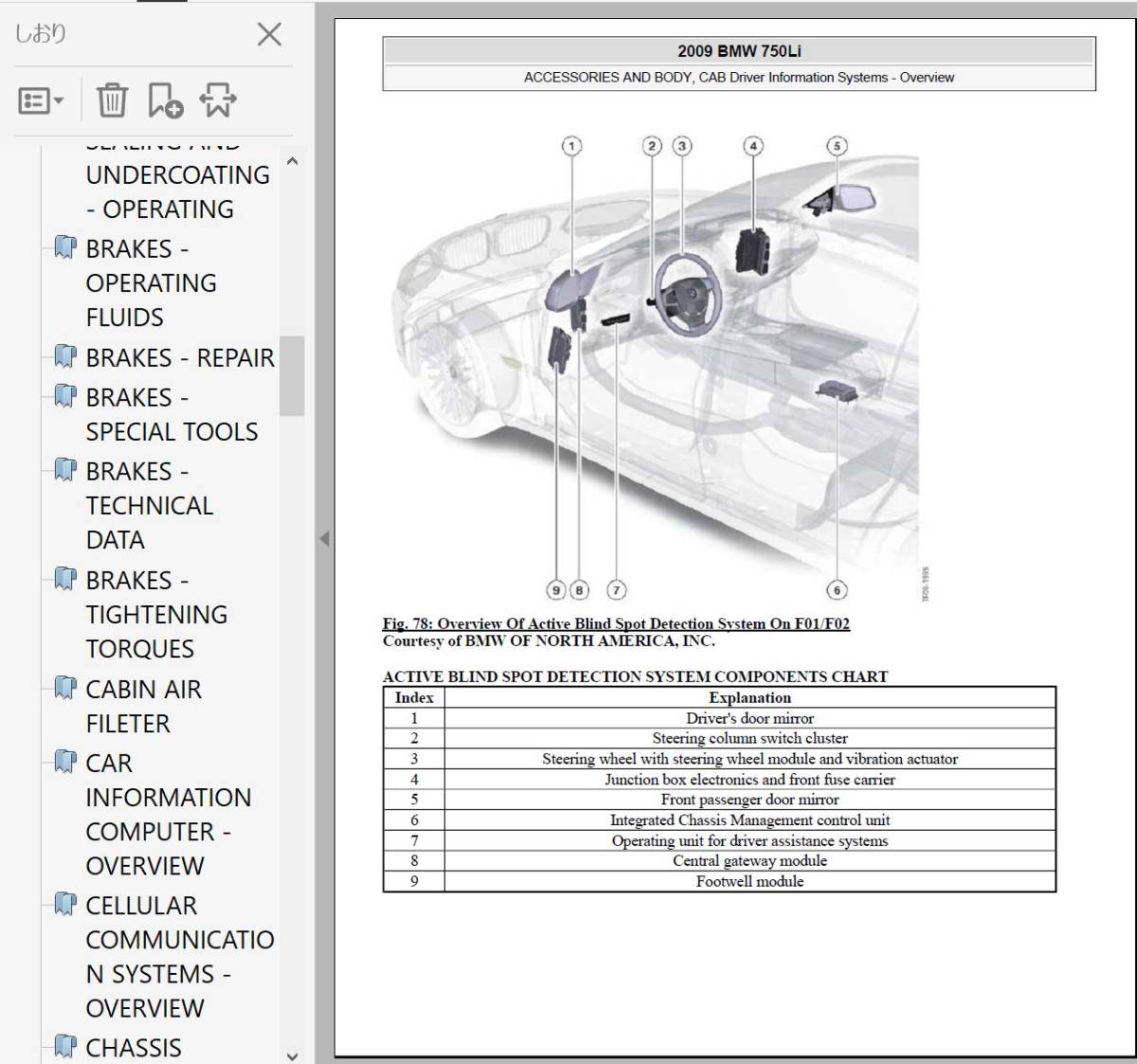Click the Explanation column header
The height and width of the screenshot is (1064, 1137).
[x=749, y=697]
